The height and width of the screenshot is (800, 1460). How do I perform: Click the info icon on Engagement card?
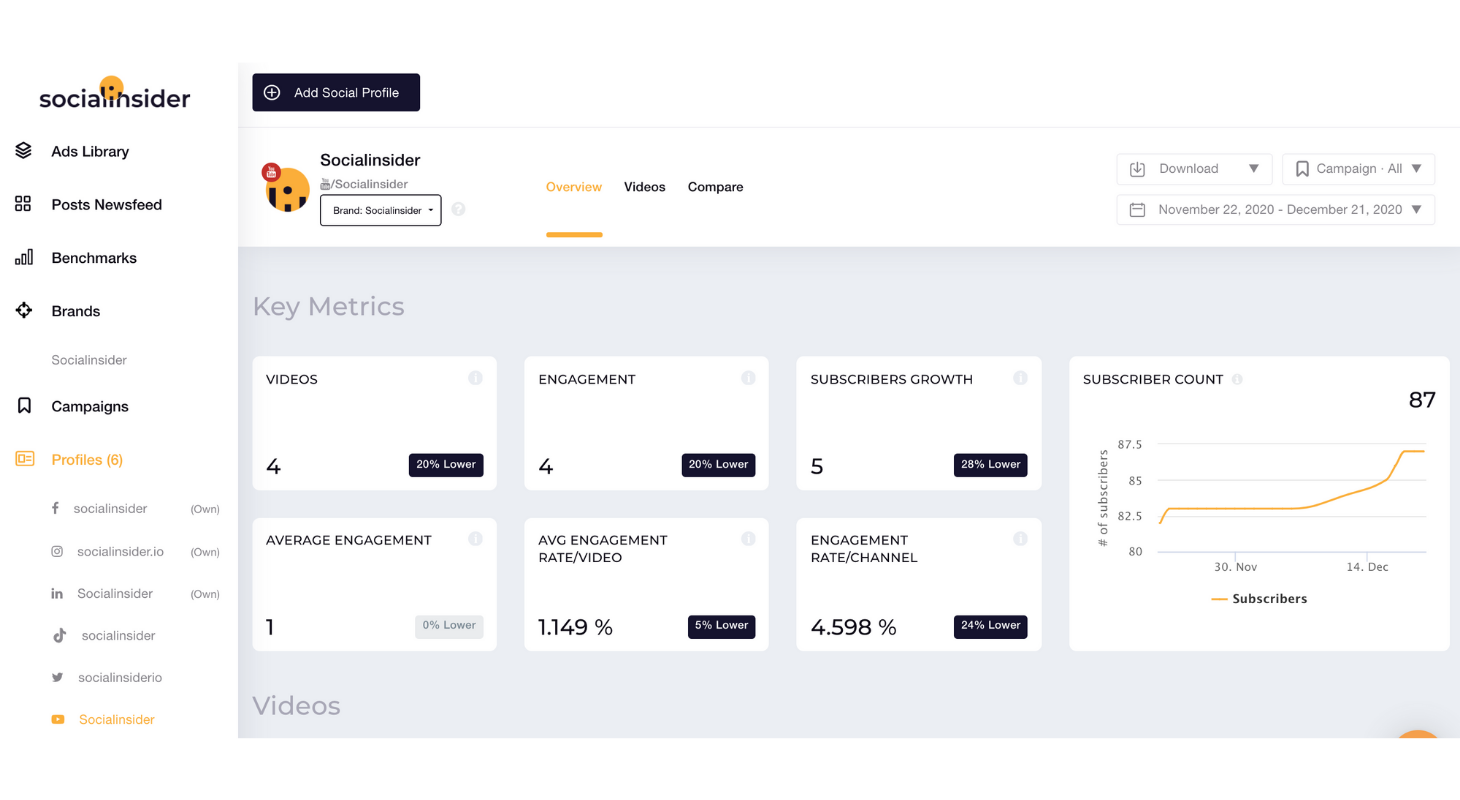click(748, 378)
